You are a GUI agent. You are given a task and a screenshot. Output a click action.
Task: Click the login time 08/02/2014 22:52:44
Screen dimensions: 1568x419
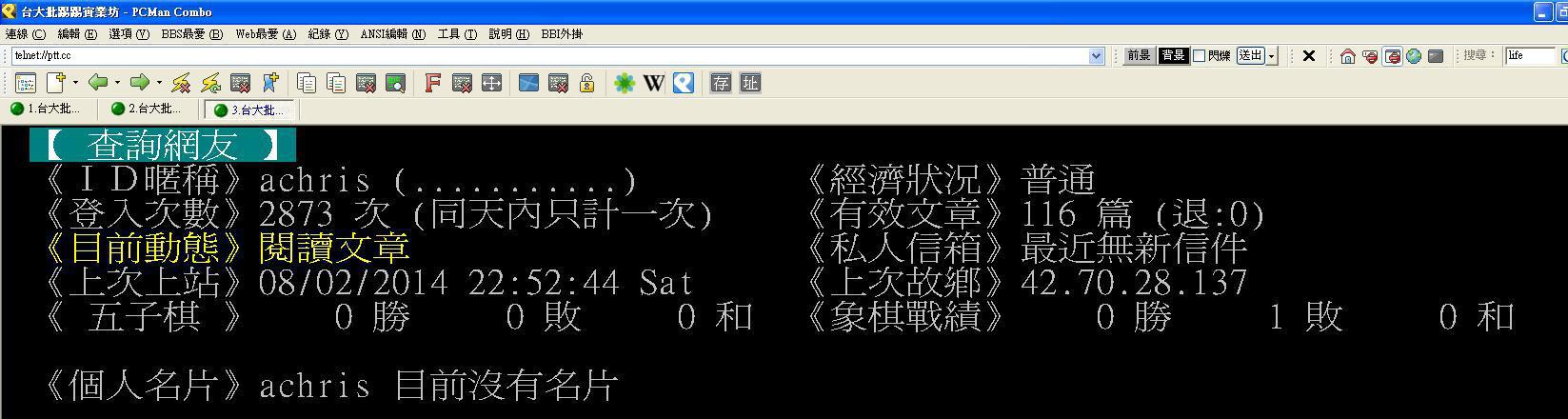439,283
